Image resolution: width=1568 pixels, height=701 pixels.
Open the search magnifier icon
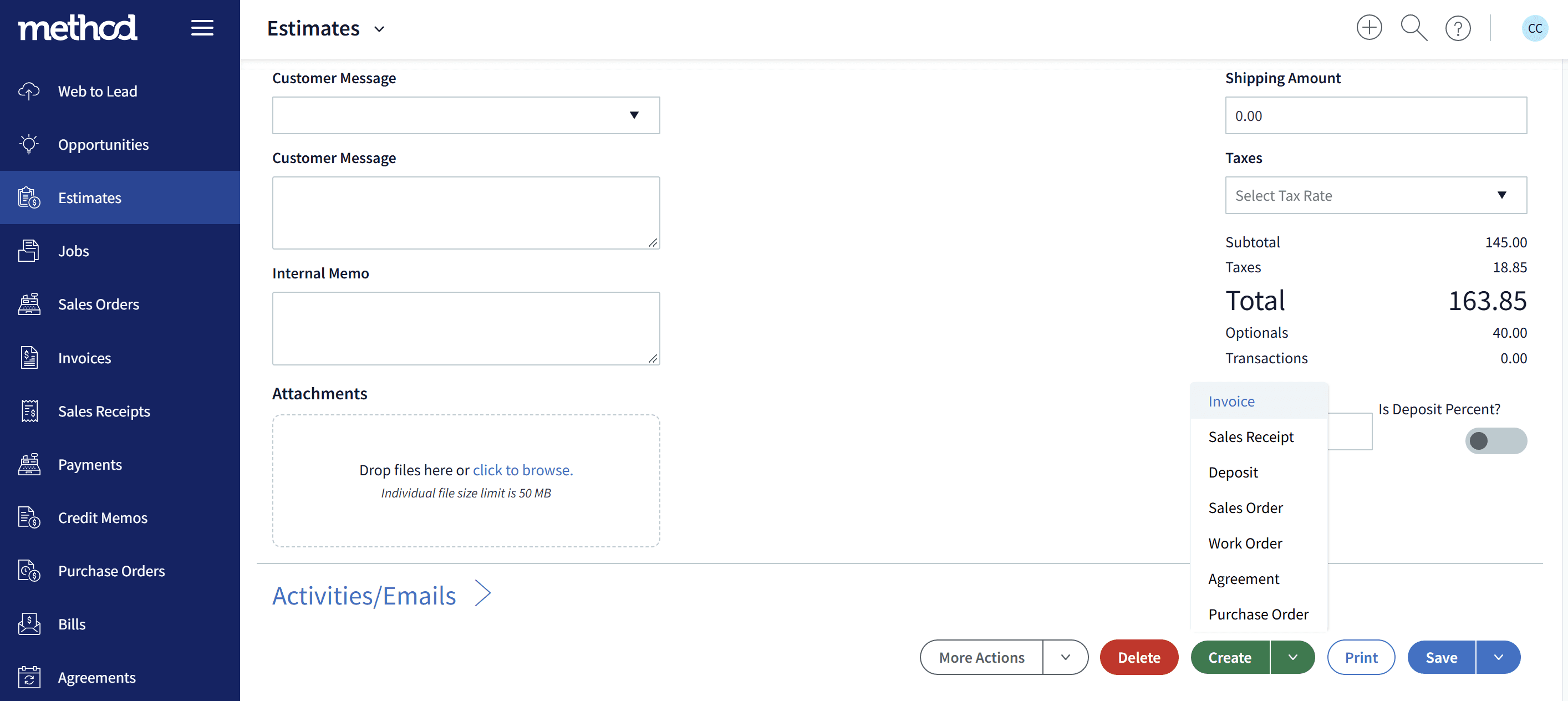pos(1413,28)
